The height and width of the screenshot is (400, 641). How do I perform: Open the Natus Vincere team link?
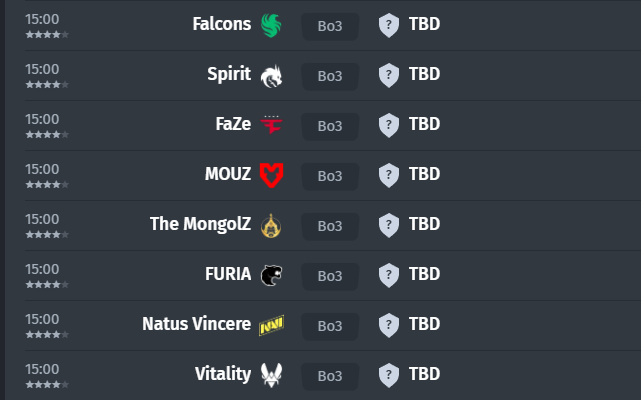click(x=197, y=324)
